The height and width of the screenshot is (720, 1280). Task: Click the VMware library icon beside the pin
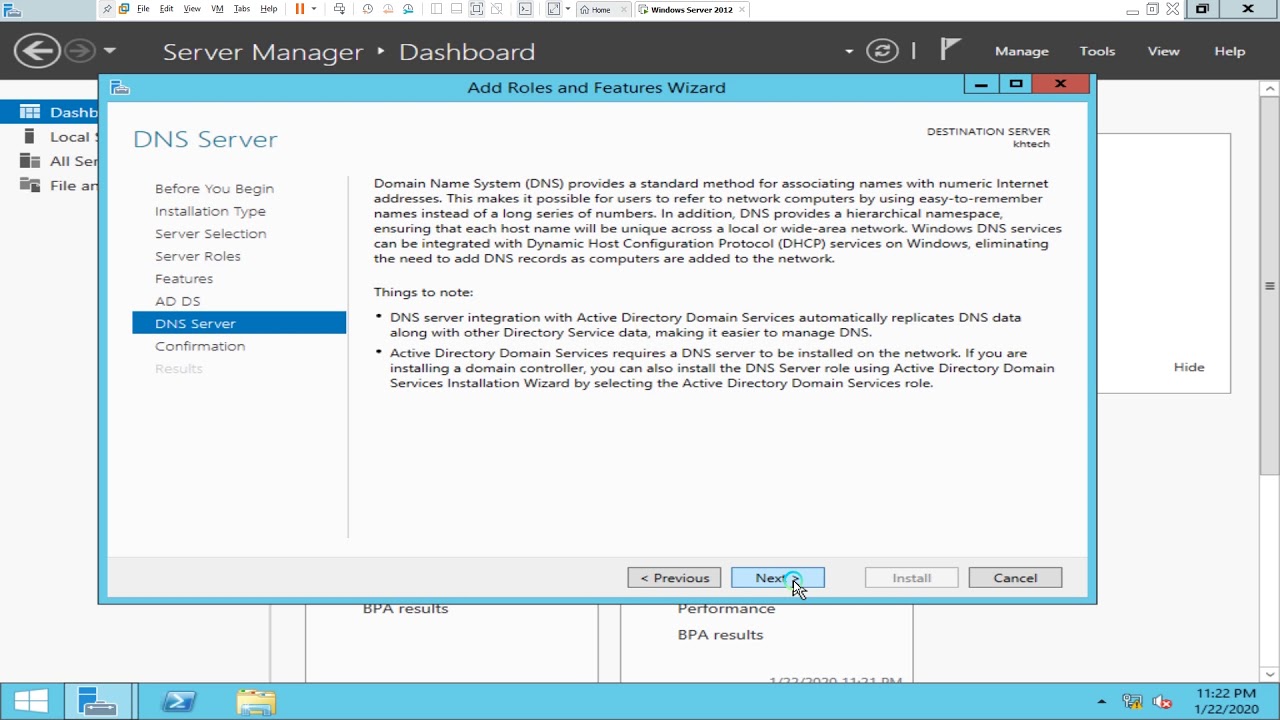click(124, 9)
